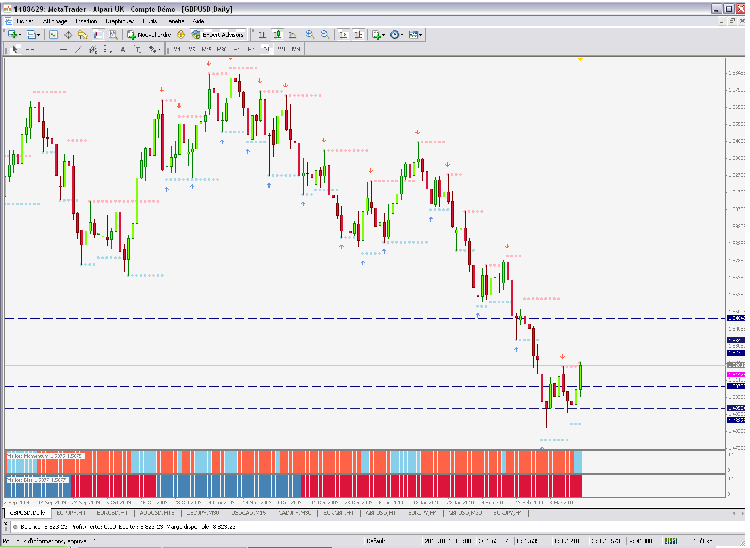Open the Templates toolbar icon

tap(413, 34)
